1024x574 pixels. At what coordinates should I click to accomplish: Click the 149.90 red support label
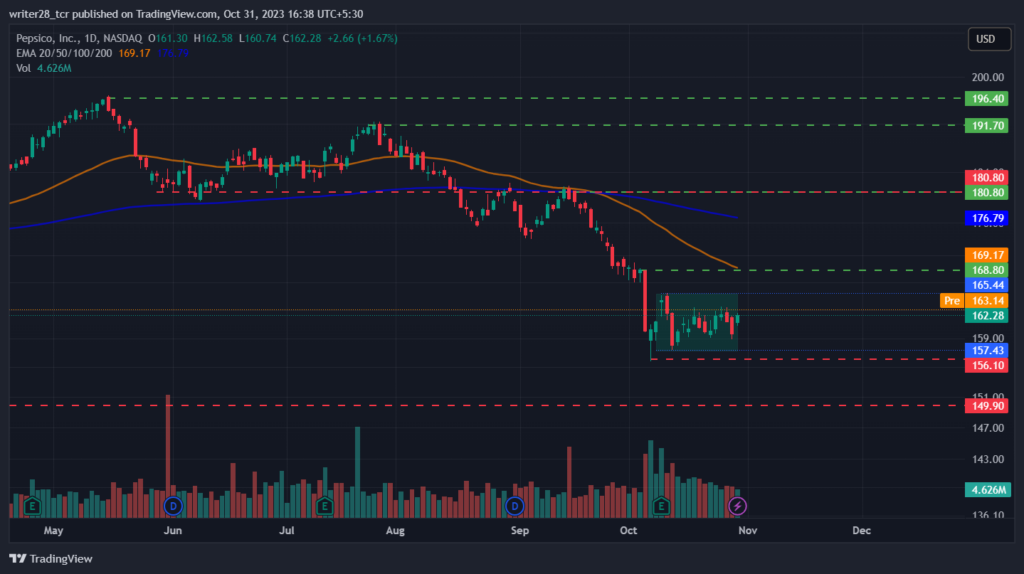(987, 406)
